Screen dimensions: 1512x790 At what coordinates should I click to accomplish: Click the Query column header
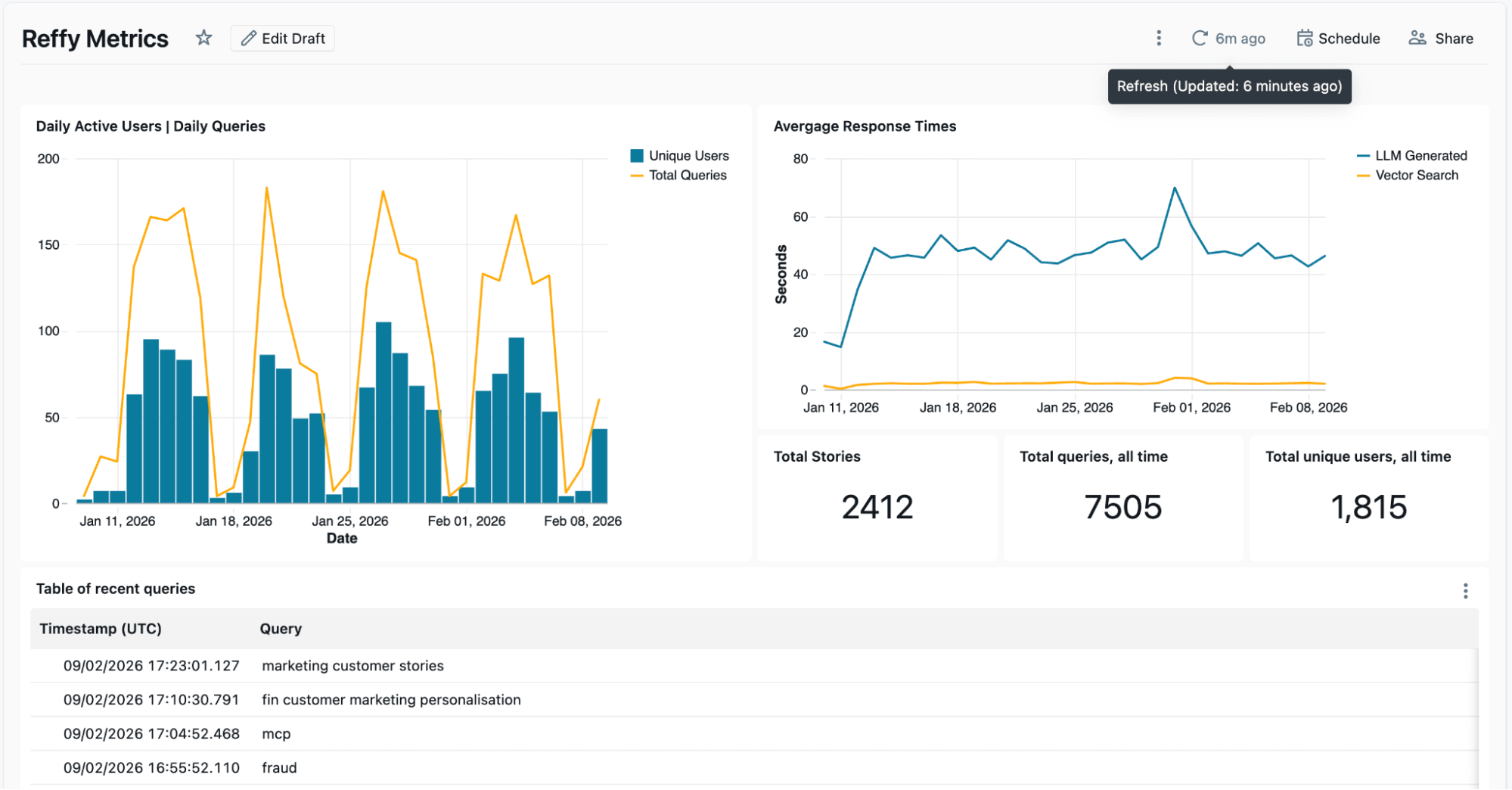click(x=281, y=629)
